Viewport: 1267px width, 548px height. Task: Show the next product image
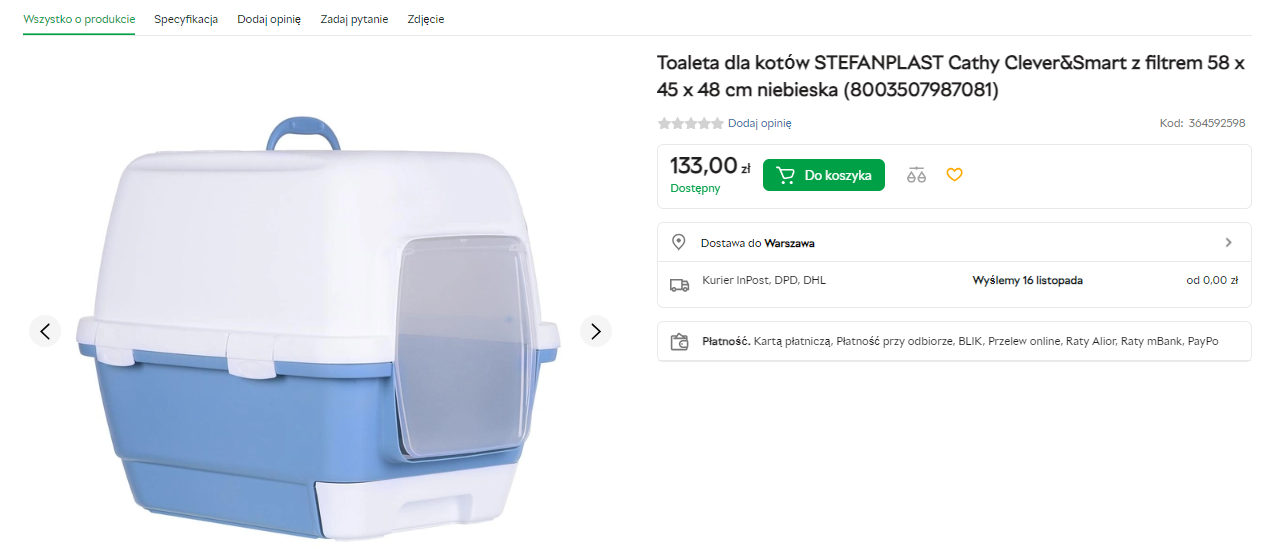tap(596, 331)
